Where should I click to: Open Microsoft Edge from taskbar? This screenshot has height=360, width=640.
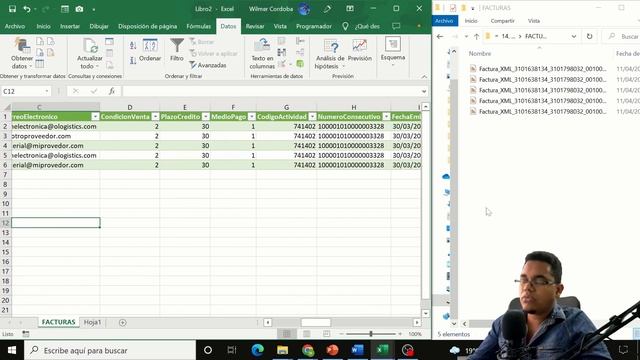[258, 350]
